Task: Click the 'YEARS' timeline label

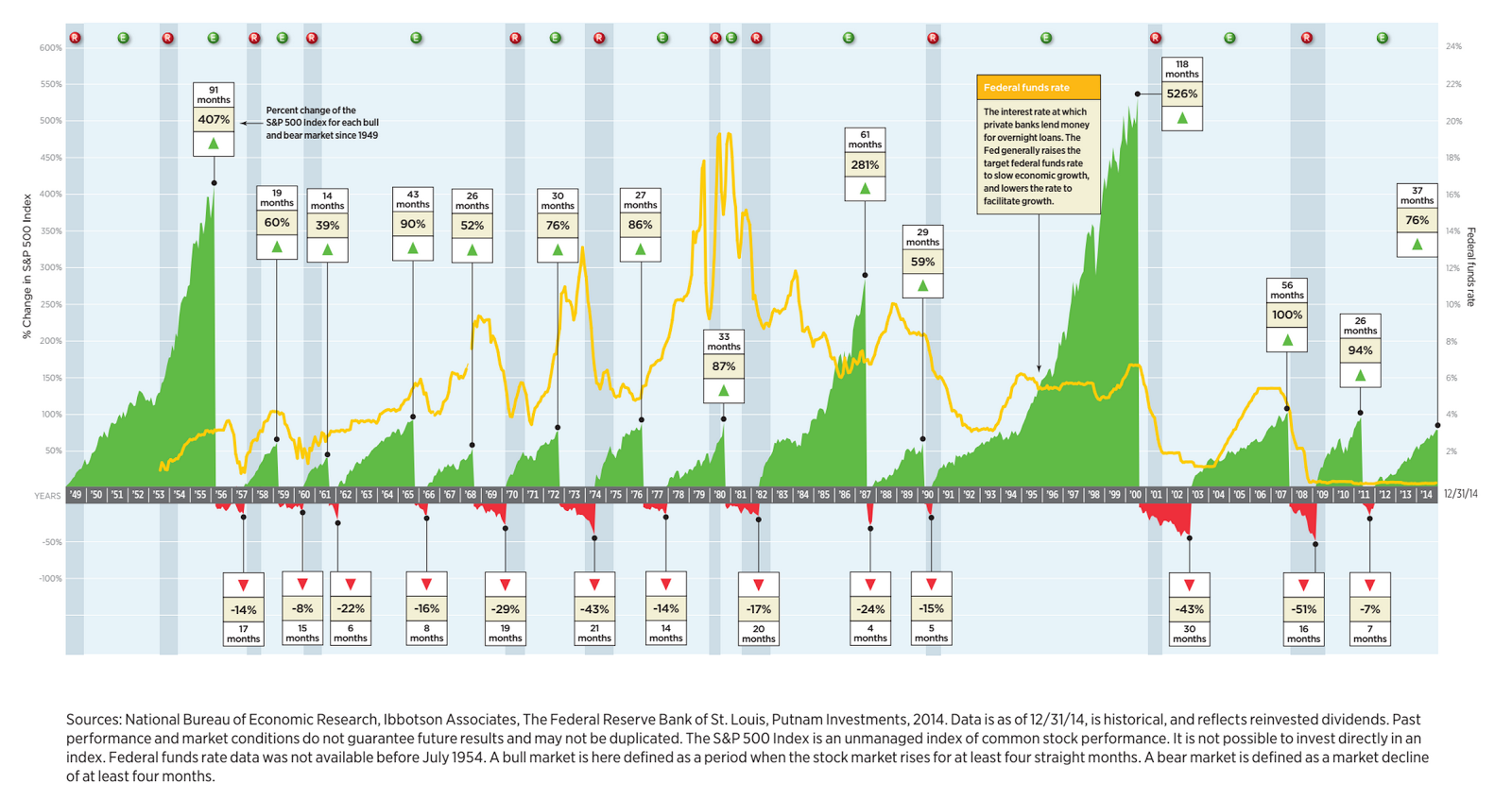Action: [x=47, y=496]
